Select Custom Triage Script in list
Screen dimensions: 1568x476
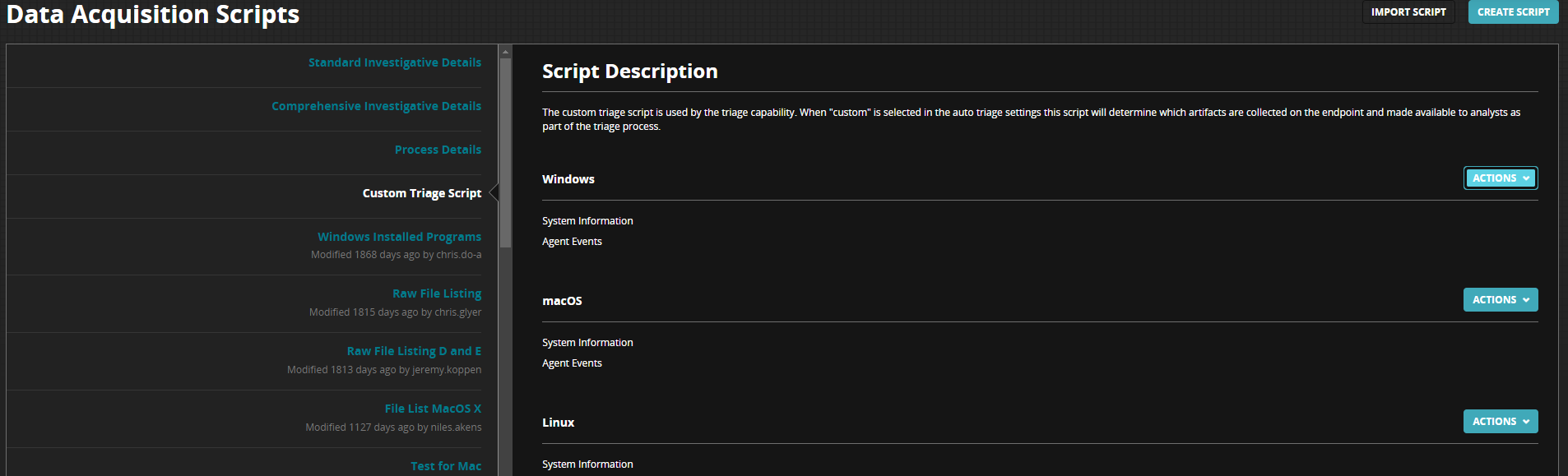click(x=422, y=193)
